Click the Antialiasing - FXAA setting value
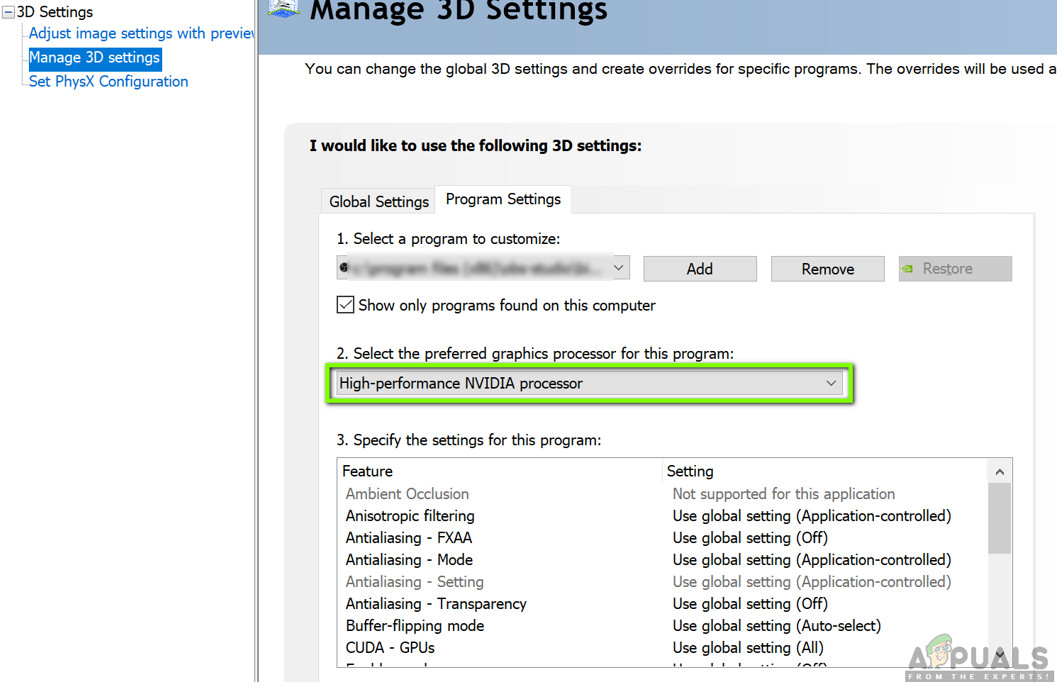1063x691 pixels. (x=750, y=537)
